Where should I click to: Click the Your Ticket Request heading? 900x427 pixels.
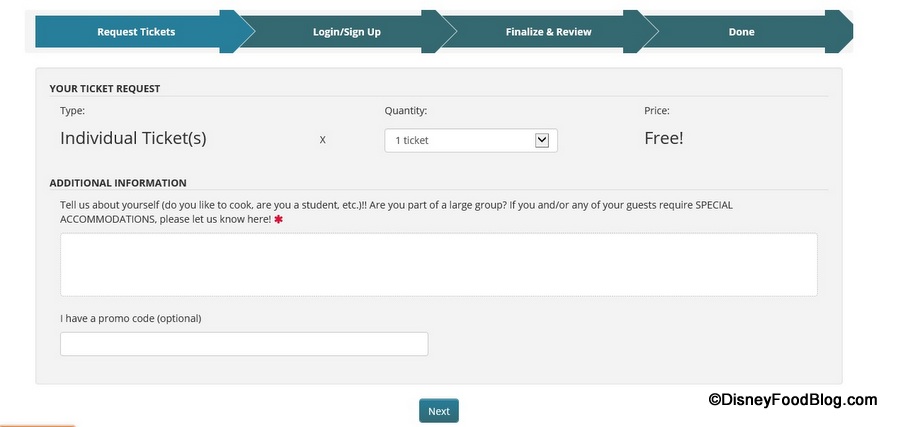(104, 88)
